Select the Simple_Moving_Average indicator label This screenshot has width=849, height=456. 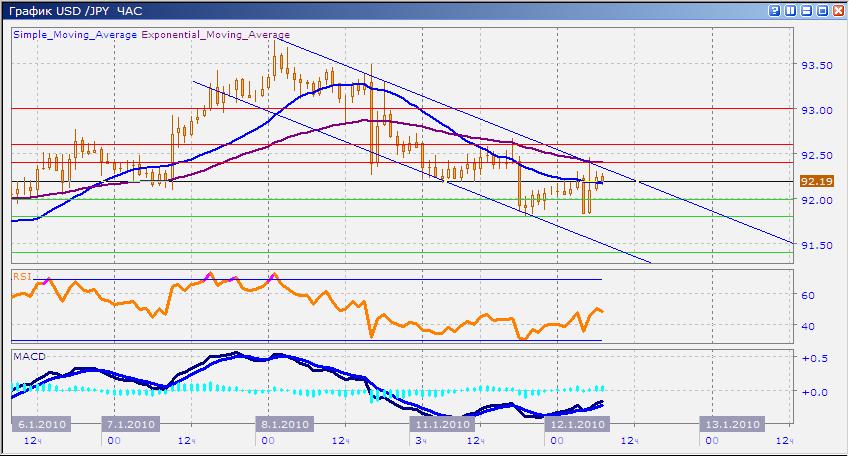75,34
